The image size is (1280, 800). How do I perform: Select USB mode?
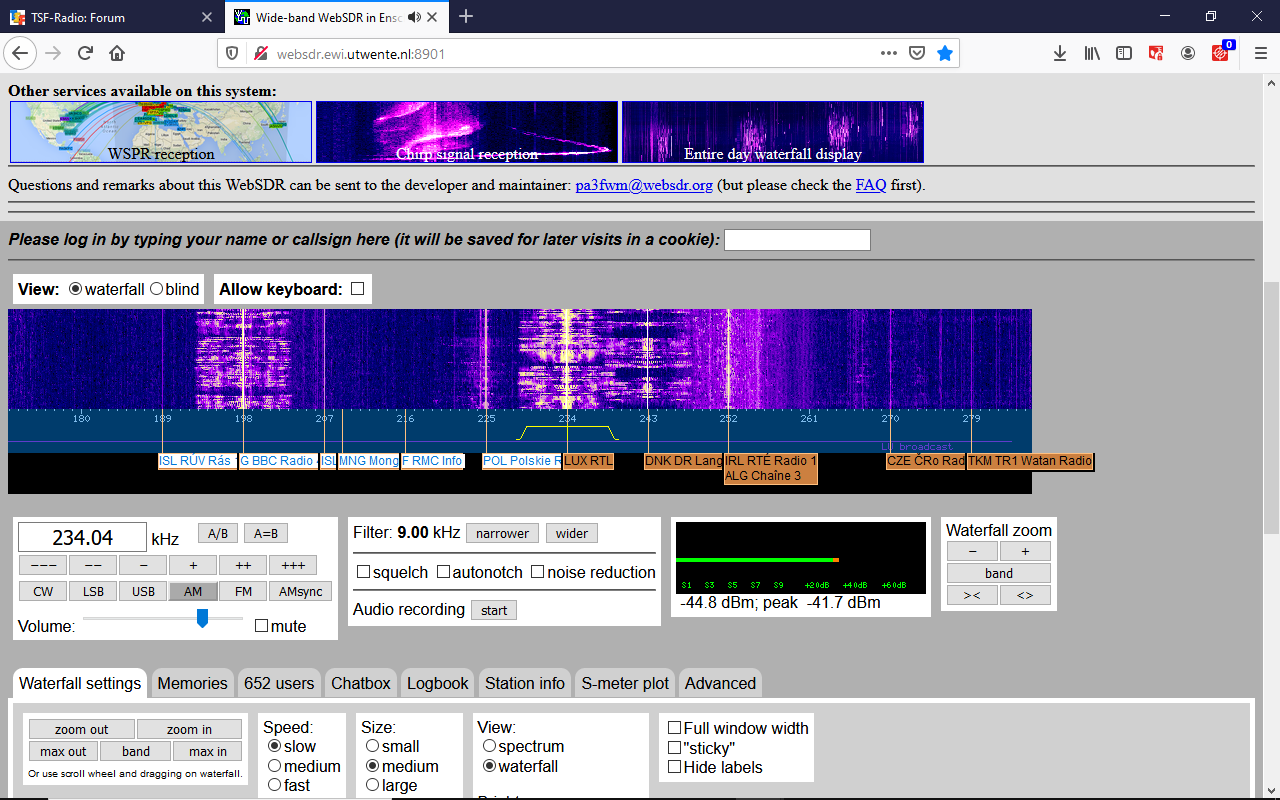click(x=143, y=591)
